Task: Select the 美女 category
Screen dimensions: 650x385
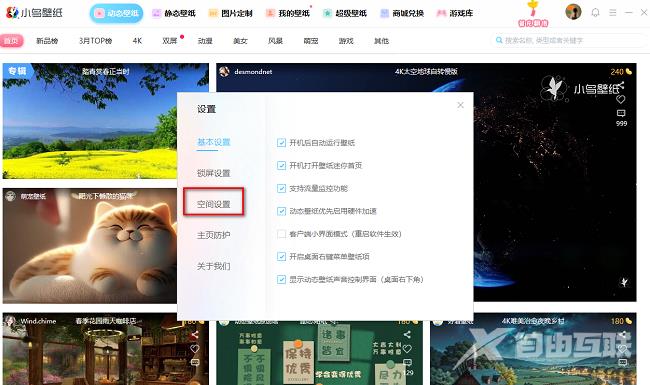Action: (x=240, y=41)
